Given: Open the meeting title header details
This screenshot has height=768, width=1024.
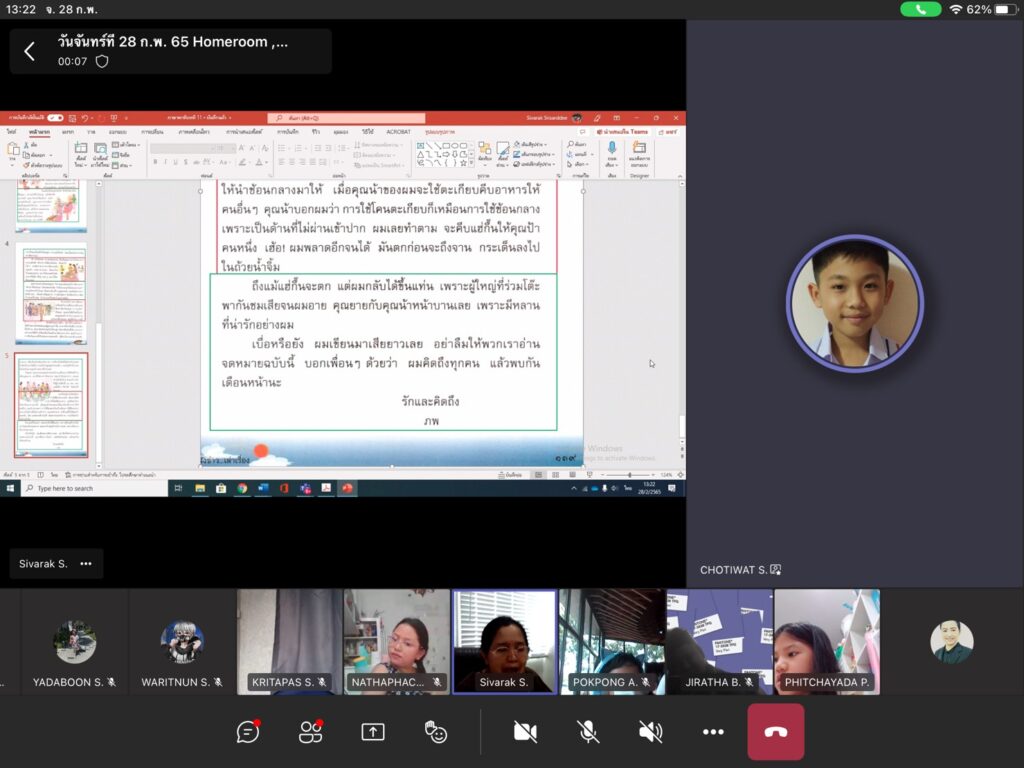Looking at the screenshot, I should pos(171,51).
